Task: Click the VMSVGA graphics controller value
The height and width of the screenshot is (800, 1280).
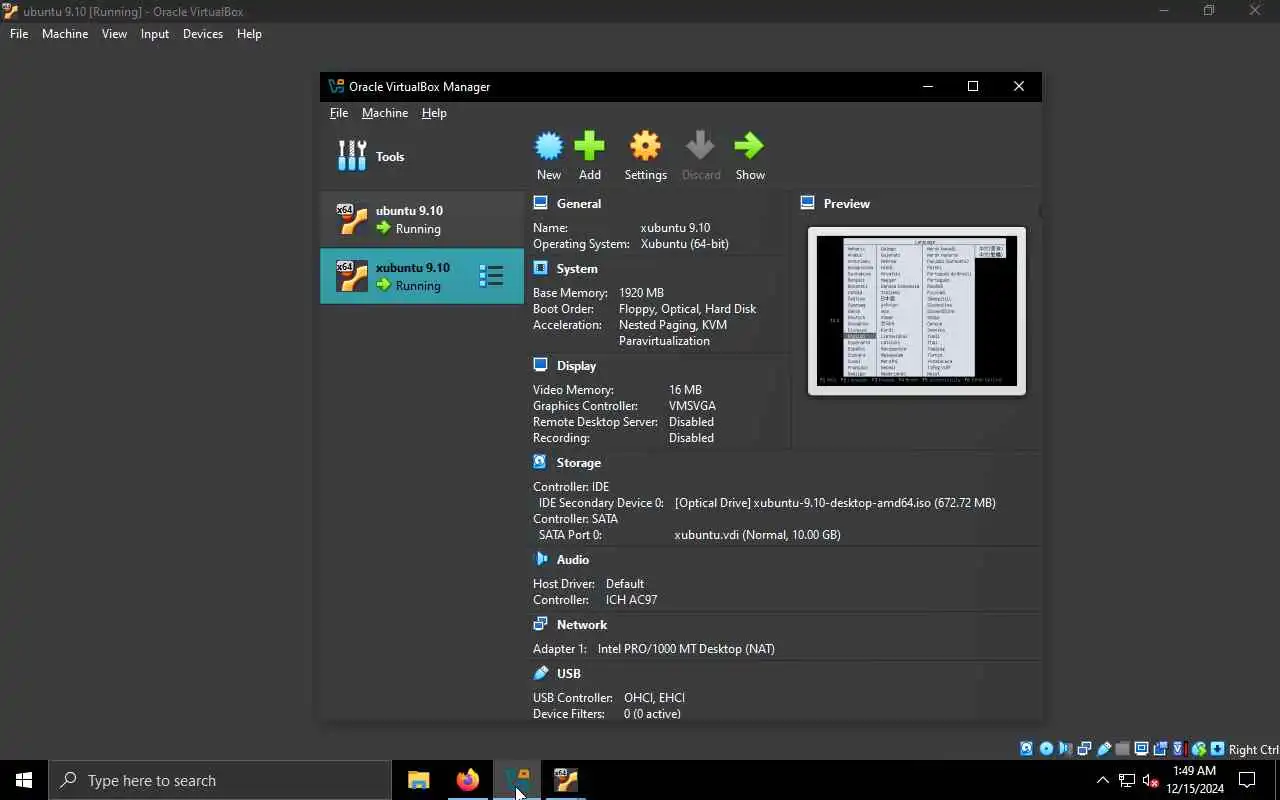Action: (692, 406)
